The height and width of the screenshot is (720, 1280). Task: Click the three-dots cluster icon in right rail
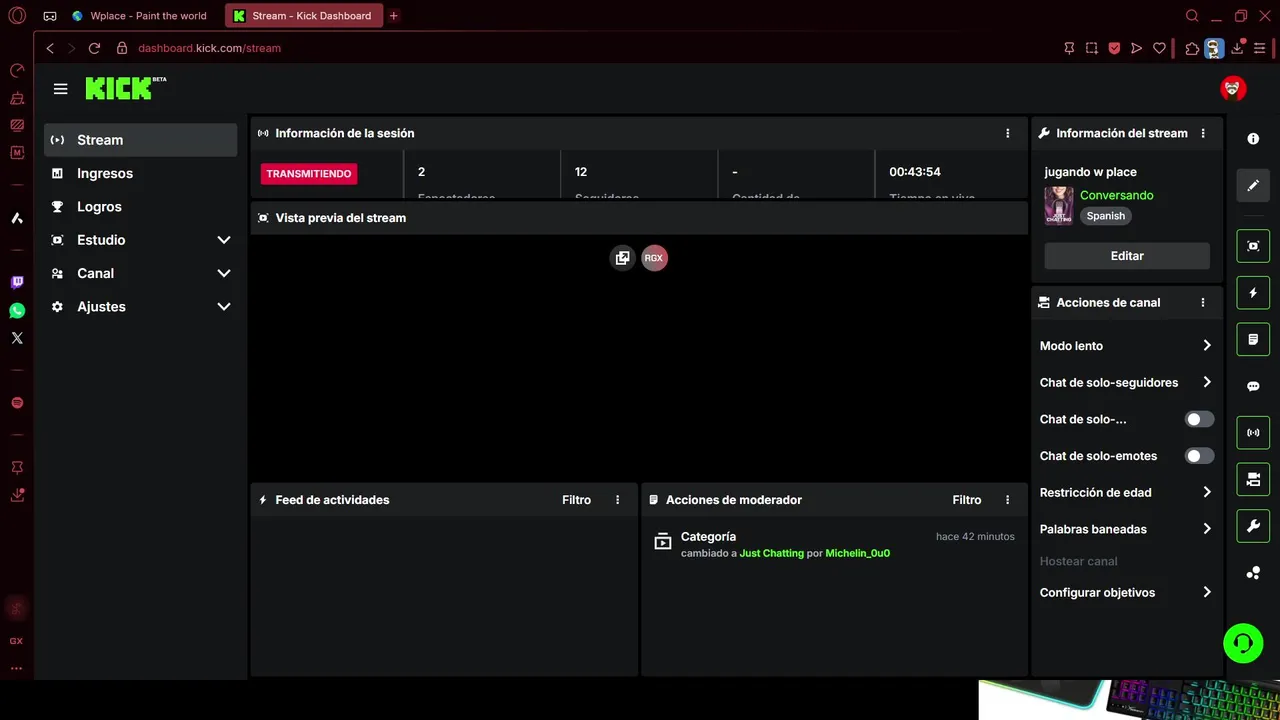(x=1253, y=573)
